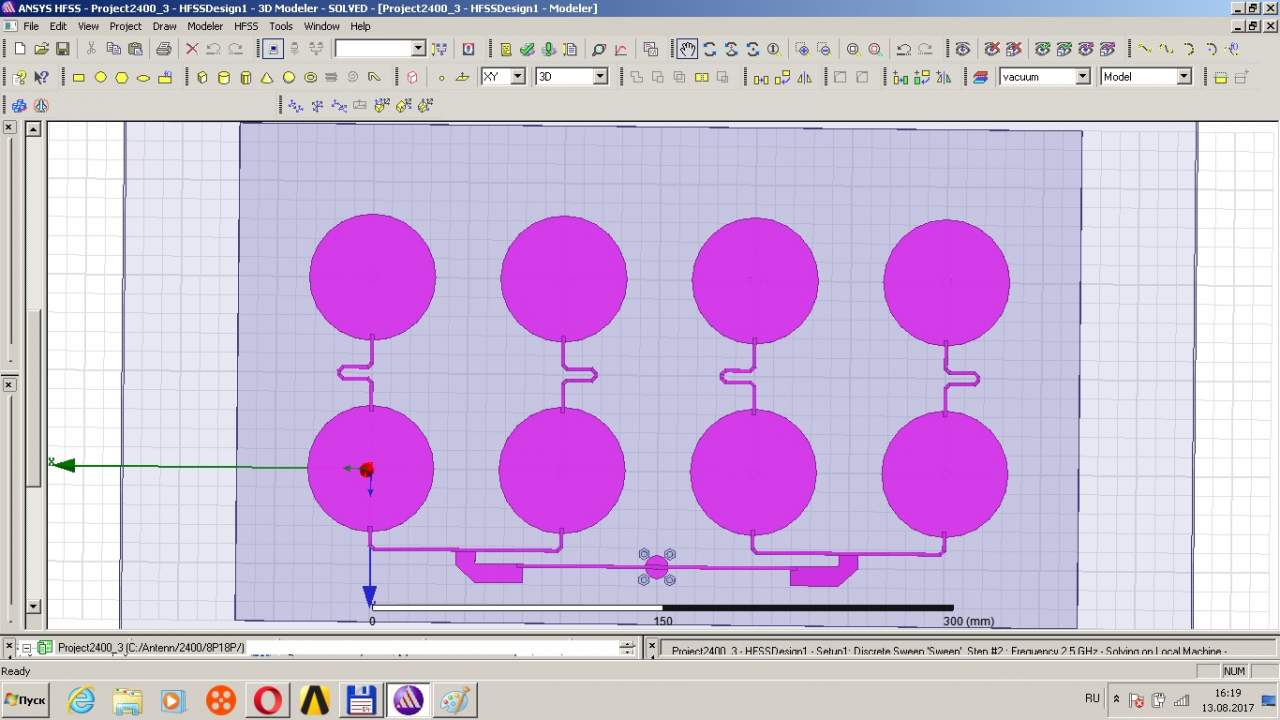Delete selection with red X icon
This screenshot has width=1280, height=720.
tap(192, 49)
